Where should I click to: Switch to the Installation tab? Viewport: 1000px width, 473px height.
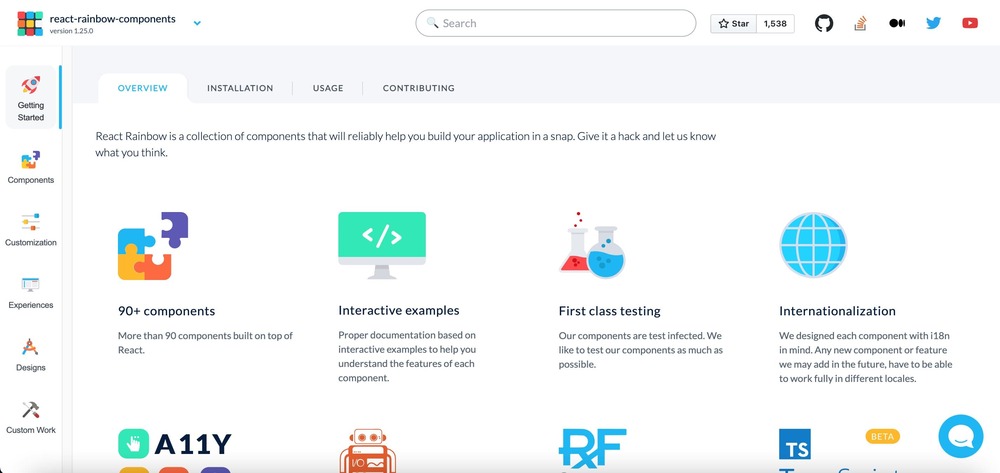click(x=240, y=88)
